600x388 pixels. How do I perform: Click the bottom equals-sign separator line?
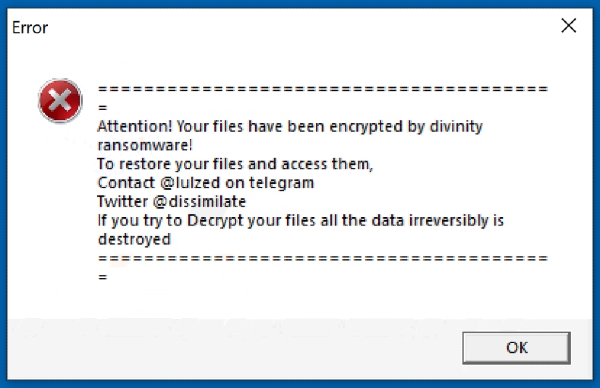[x=323, y=258]
